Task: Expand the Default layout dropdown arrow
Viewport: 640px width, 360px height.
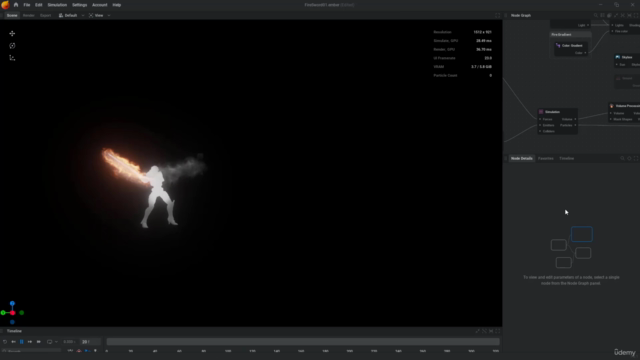Action: pos(83,16)
